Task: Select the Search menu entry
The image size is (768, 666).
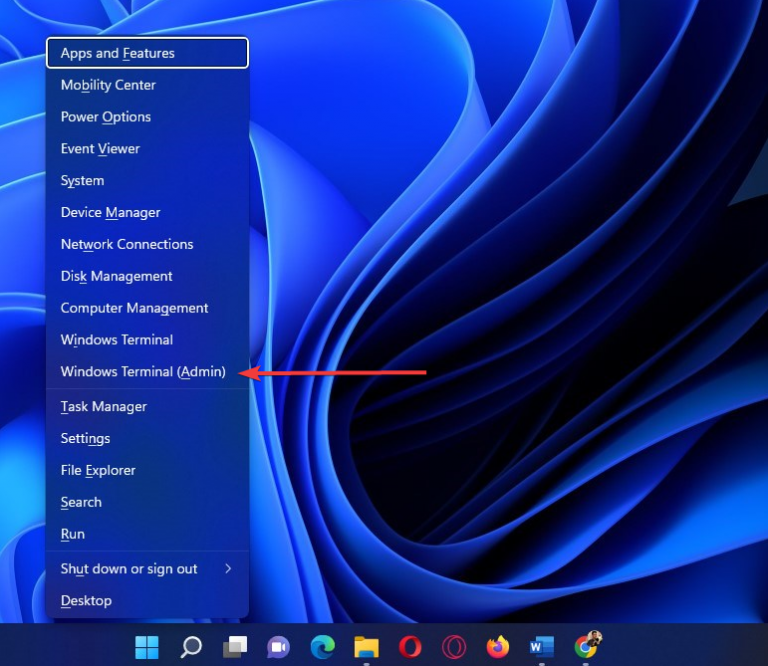Action: [147, 502]
